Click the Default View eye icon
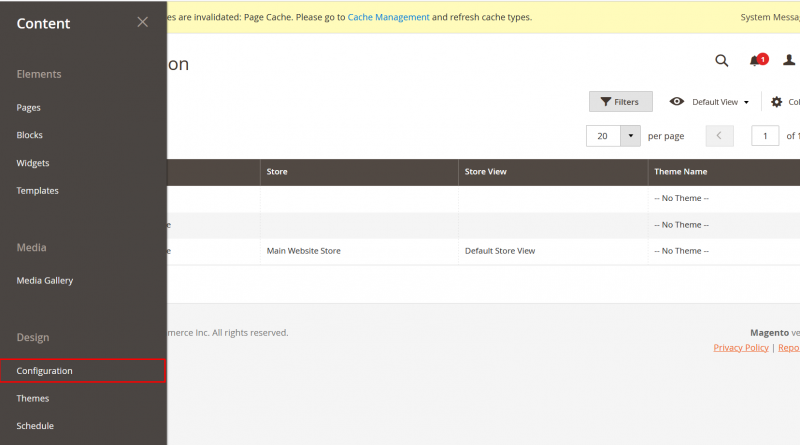 [677, 102]
